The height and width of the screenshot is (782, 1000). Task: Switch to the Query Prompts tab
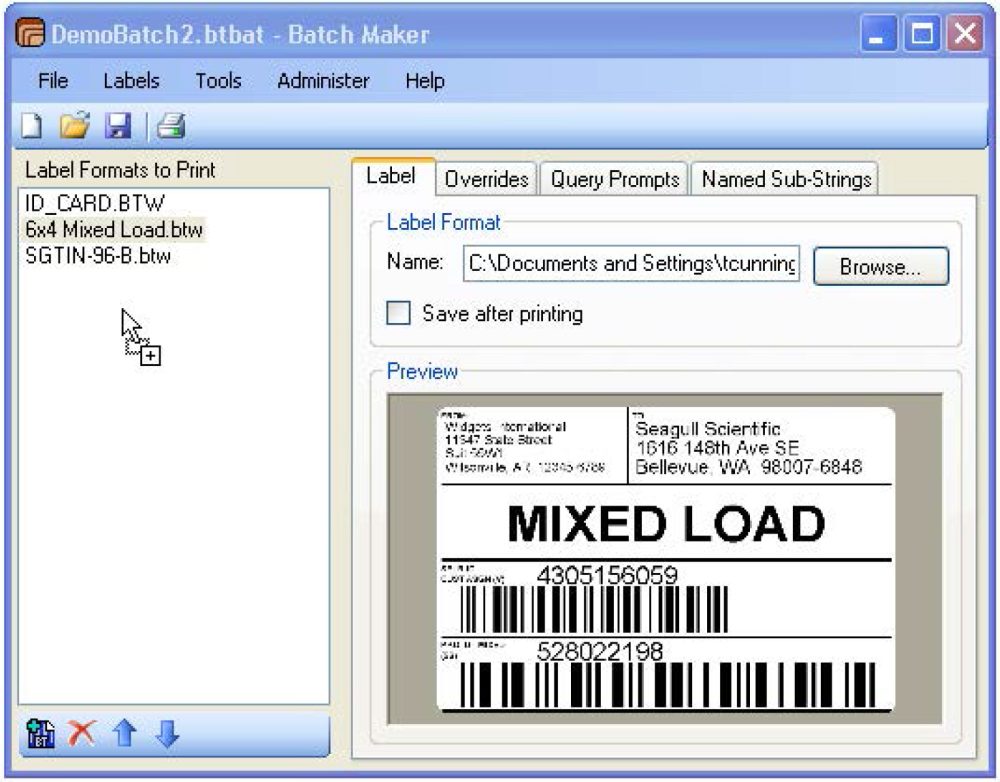(x=613, y=177)
